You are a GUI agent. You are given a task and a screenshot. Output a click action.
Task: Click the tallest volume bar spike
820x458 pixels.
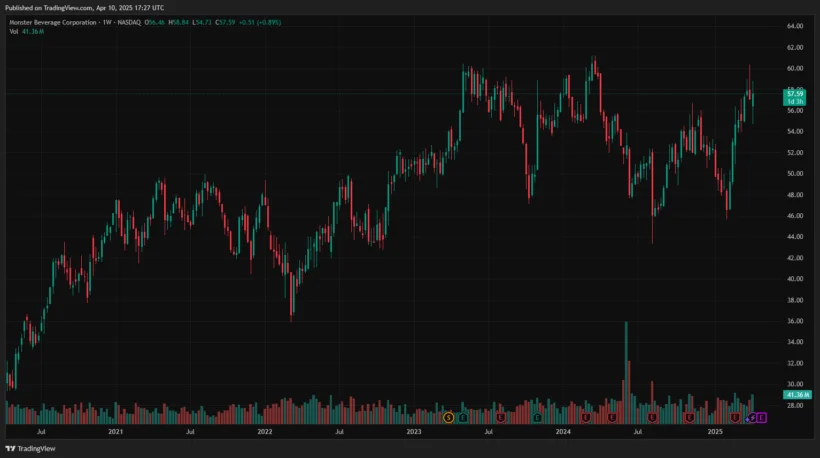coord(627,372)
